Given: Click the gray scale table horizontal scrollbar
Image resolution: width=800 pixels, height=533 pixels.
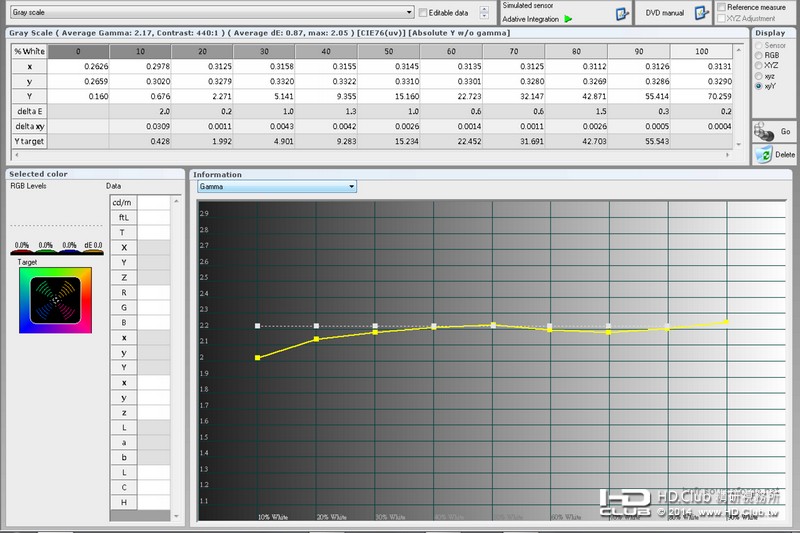Looking at the screenshot, I should 372,155.
